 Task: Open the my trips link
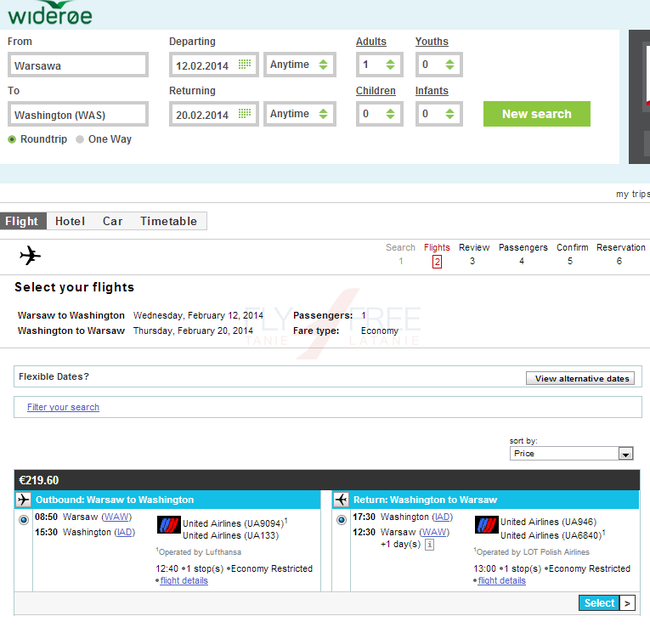tap(633, 194)
